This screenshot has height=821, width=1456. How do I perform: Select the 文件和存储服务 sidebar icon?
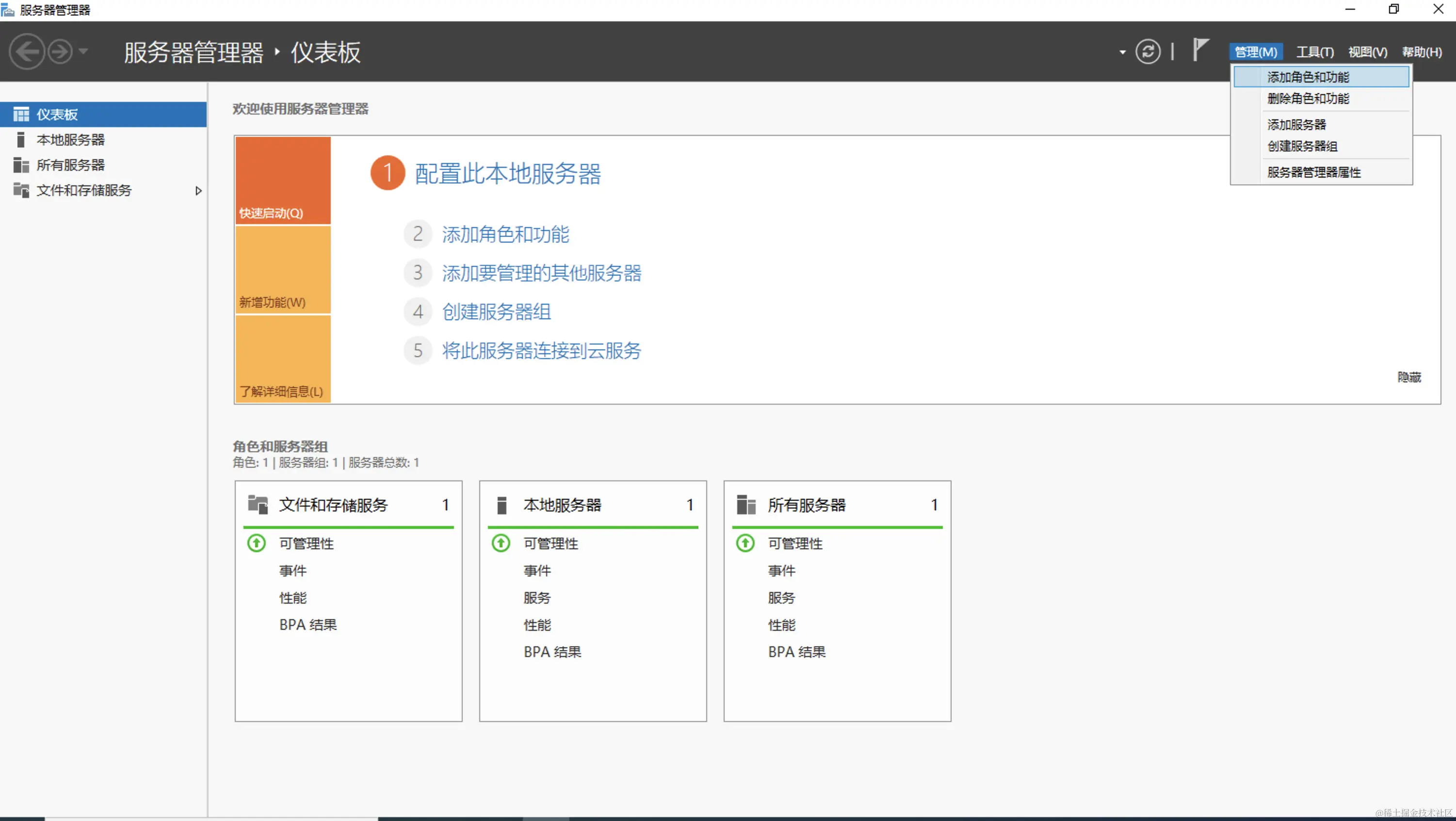click(x=21, y=191)
